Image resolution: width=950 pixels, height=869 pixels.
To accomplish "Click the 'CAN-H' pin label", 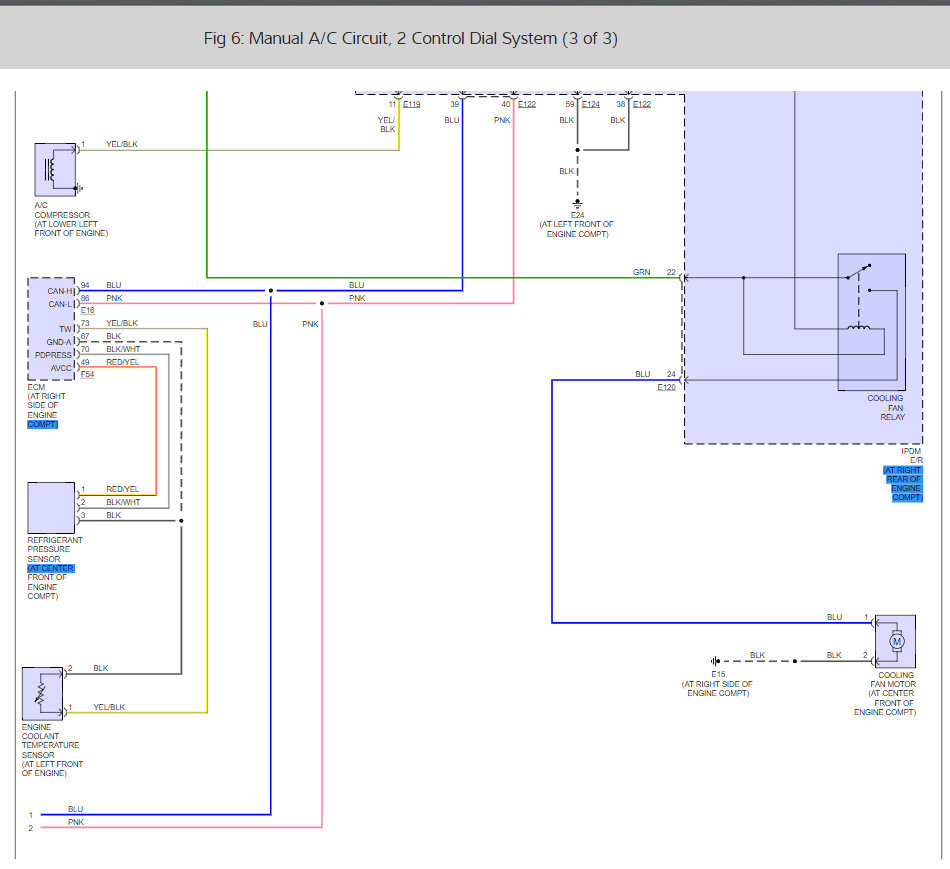I will click(x=59, y=291).
